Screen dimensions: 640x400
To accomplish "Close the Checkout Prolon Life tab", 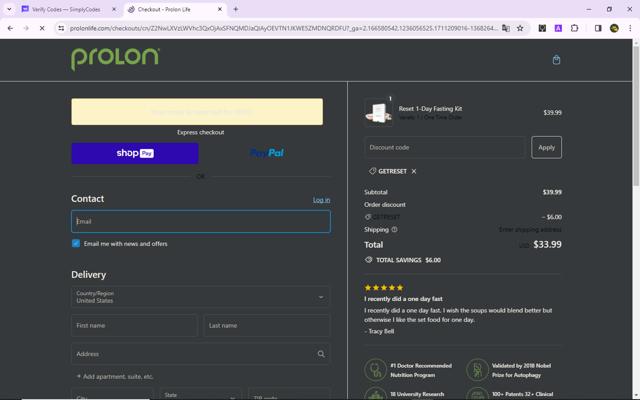I will (220, 9).
